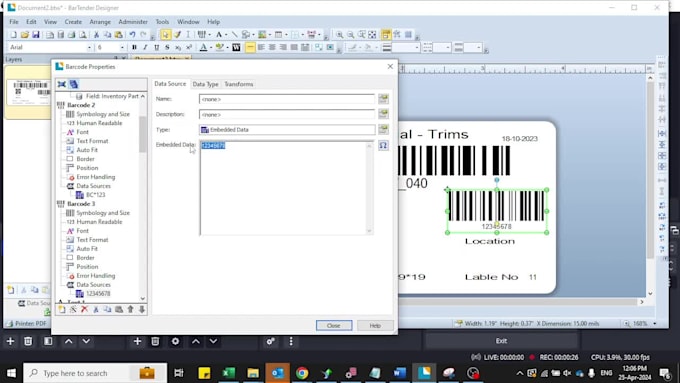Click the Undo arrow icon
680x383 pixels.
click(x=132, y=35)
